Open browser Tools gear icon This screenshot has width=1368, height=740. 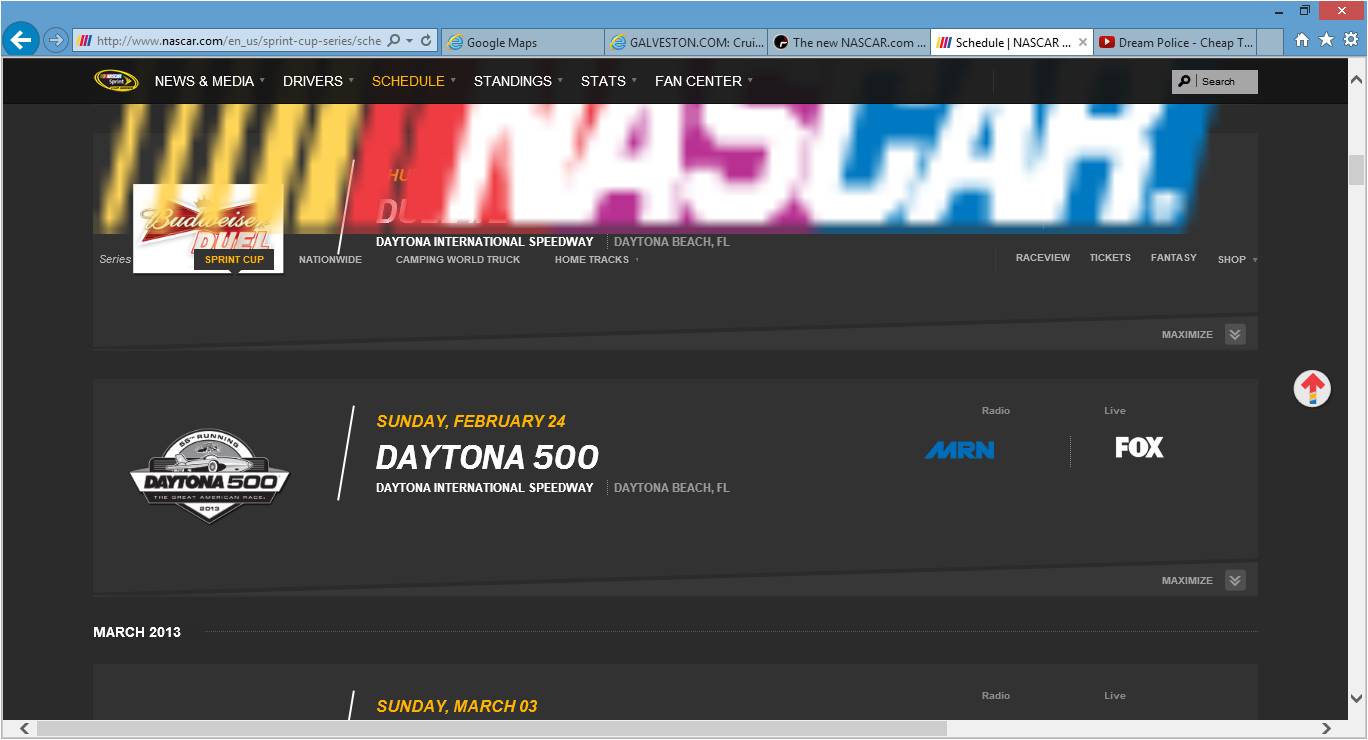1351,40
